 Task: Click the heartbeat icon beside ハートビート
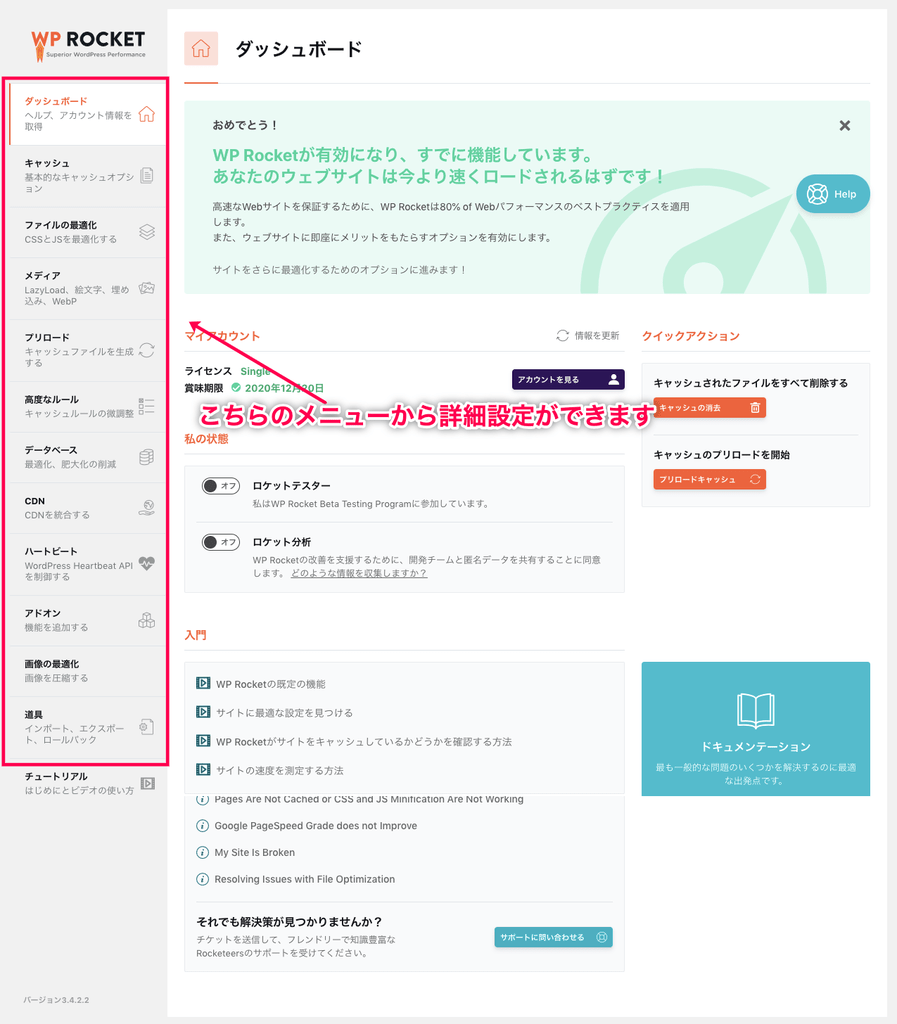click(147, 564)
